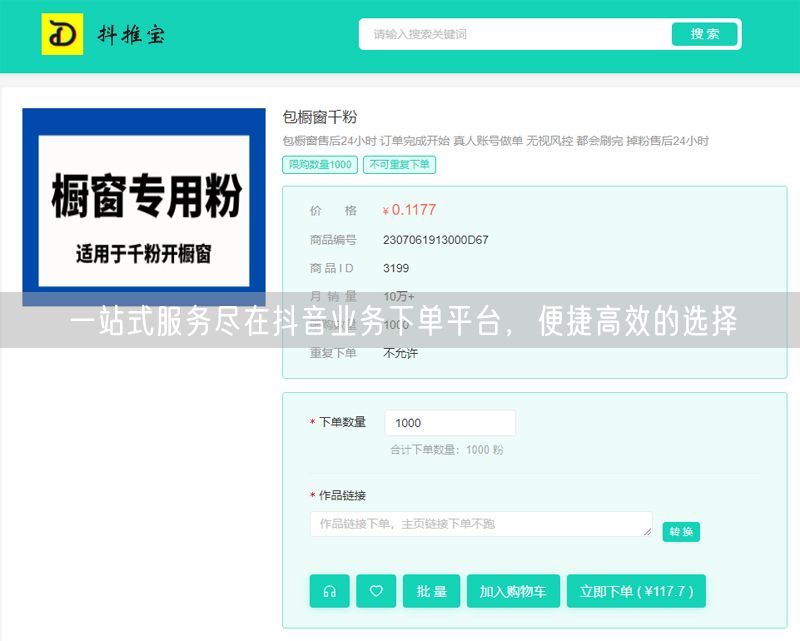800x641 pixels.
Task: Add item with 加入购物车 button
Action: pyautogui.click(x=513, y=591)
